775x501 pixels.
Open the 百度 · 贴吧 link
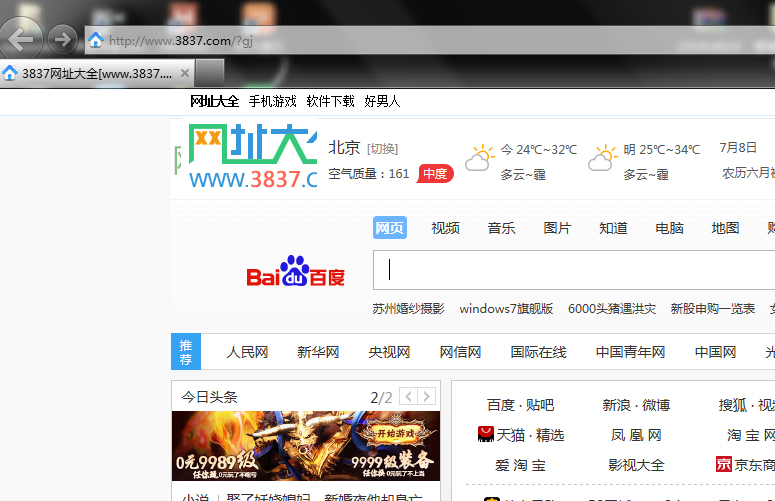520,405
